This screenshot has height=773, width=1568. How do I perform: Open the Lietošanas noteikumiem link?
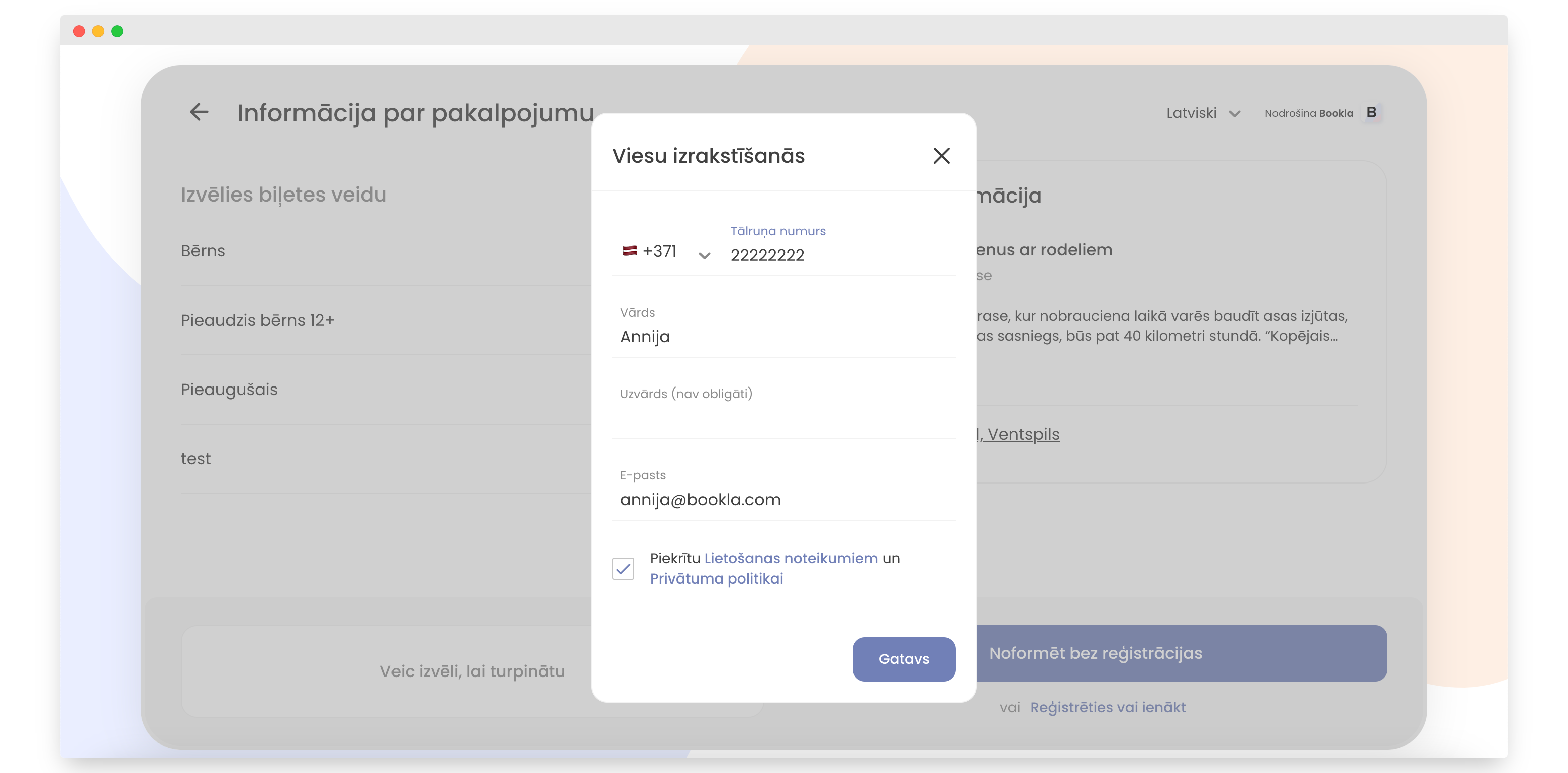click(791, 558)
